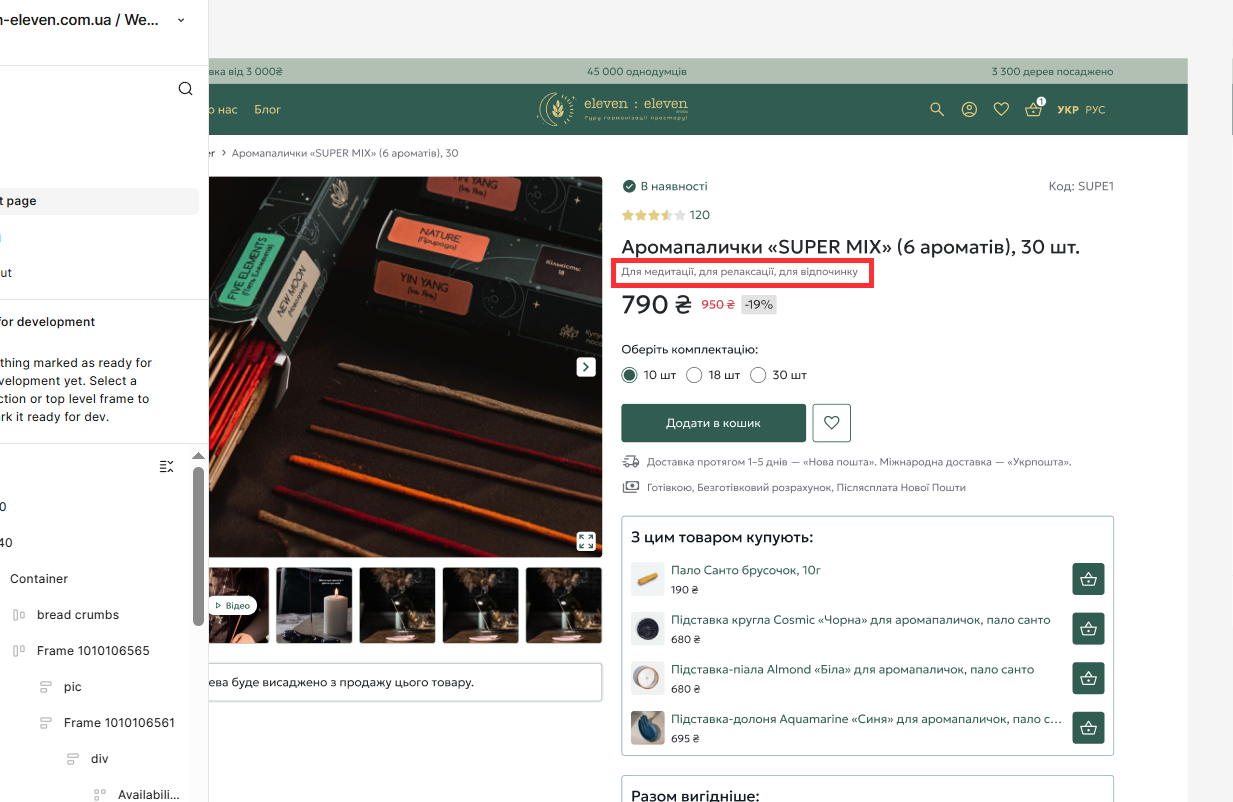Switch language to РУС
The image size is (1233, 802).
click(1095, 110)
